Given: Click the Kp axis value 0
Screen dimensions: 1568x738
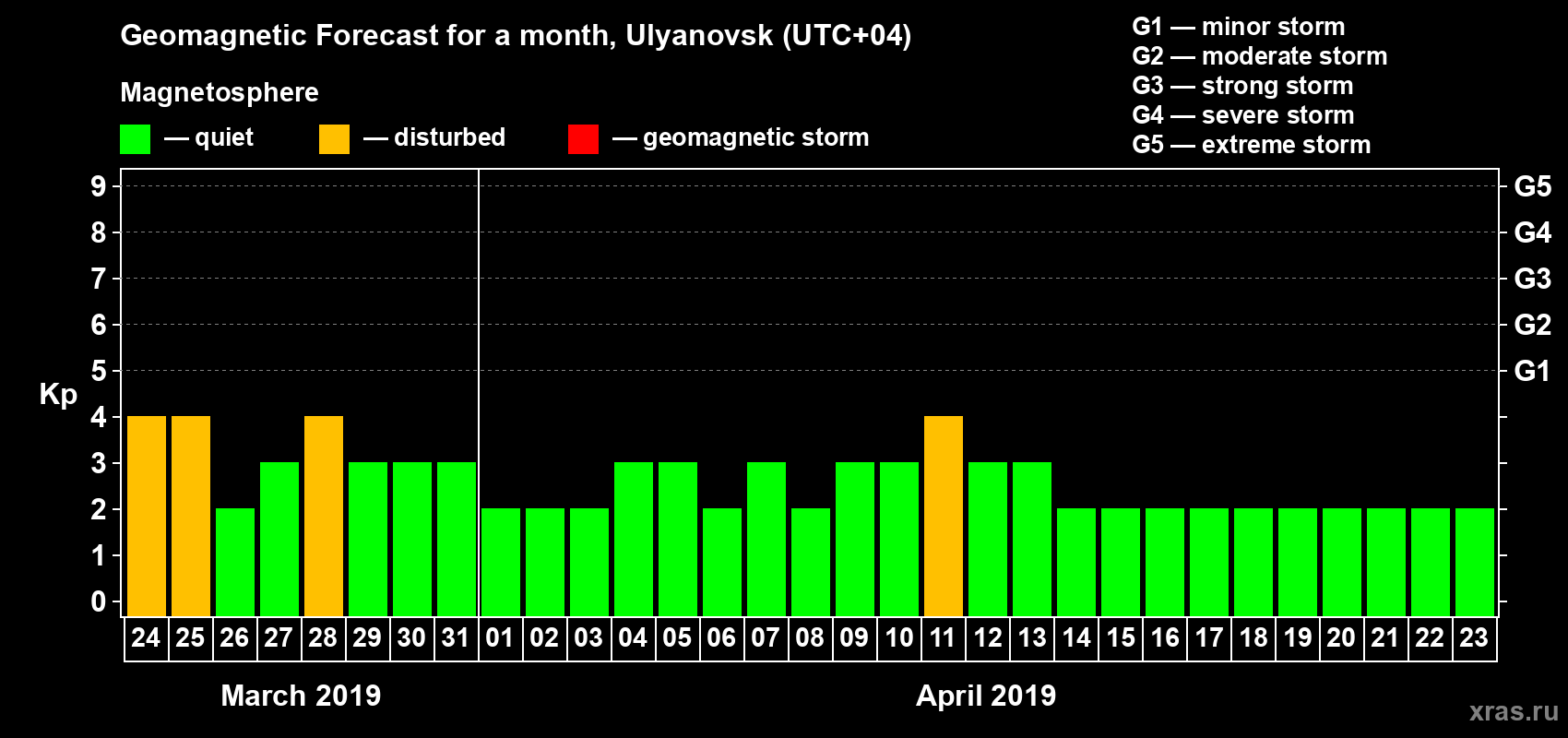Looking at the screenshot, I should click(99, 601).
